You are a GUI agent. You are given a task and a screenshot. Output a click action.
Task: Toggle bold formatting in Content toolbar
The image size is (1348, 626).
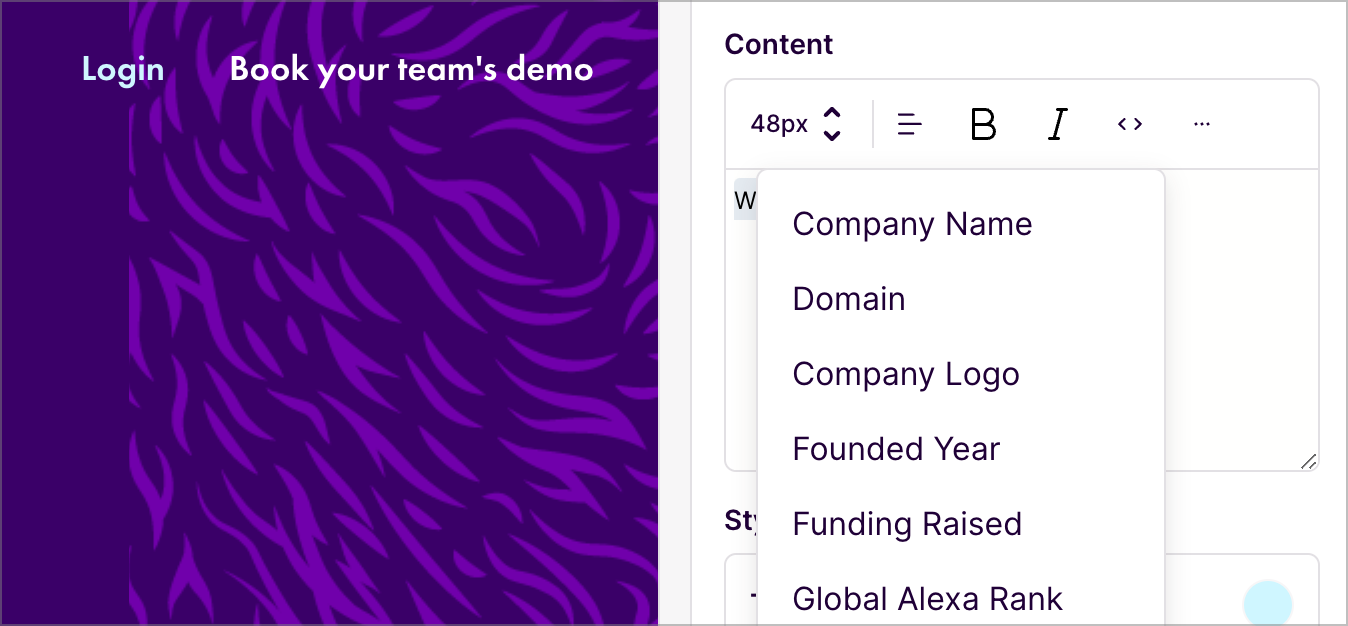pos(983,124)
